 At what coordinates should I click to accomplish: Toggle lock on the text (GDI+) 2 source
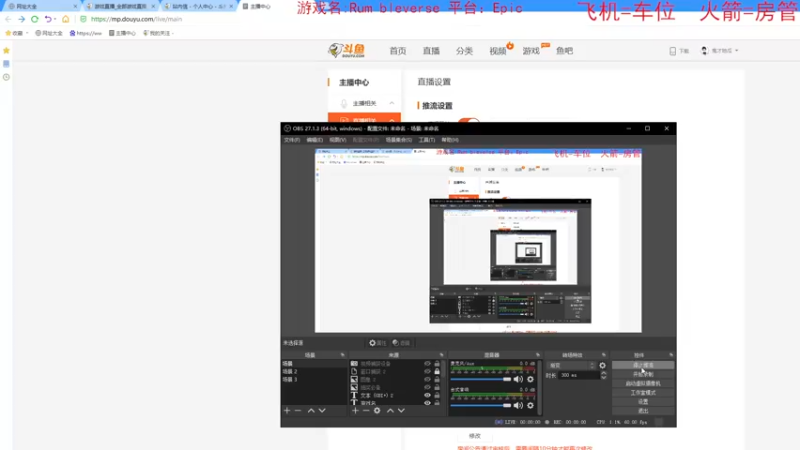pos(437,395)
